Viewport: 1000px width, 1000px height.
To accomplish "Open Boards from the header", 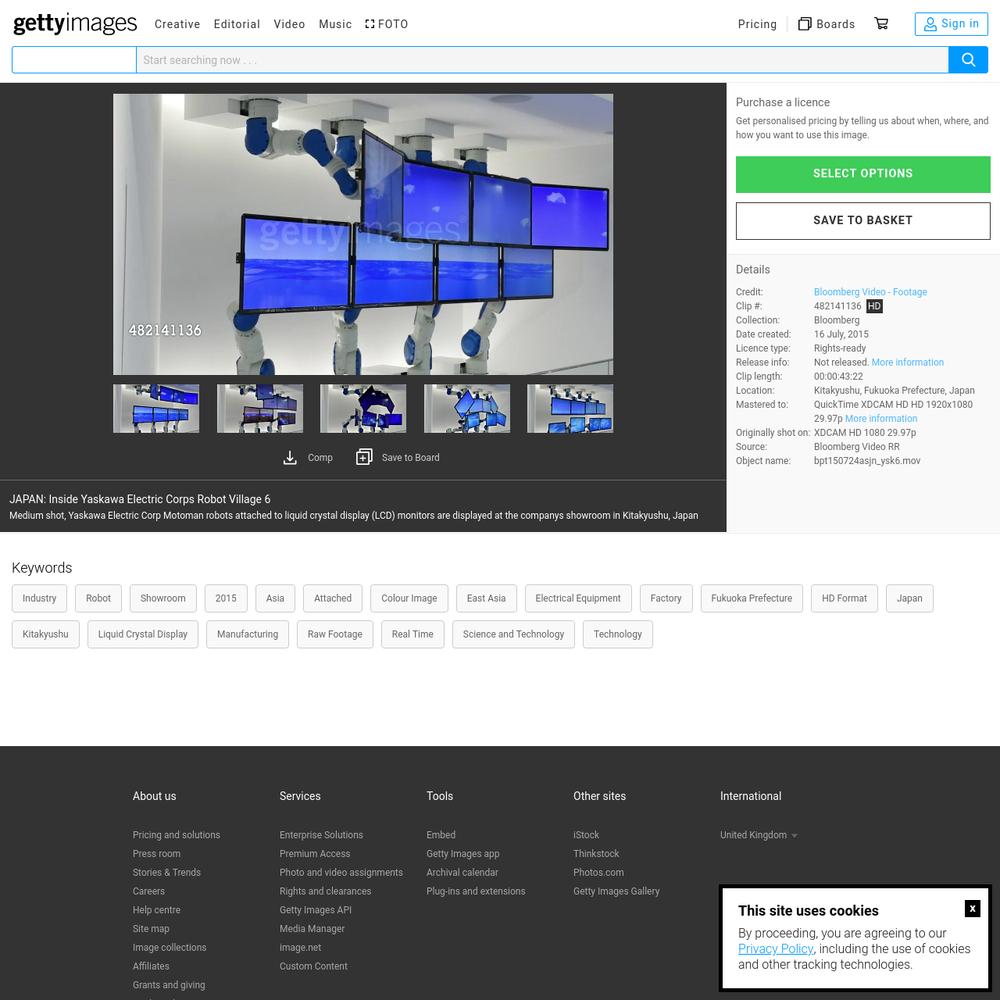I will pos(826,24).
